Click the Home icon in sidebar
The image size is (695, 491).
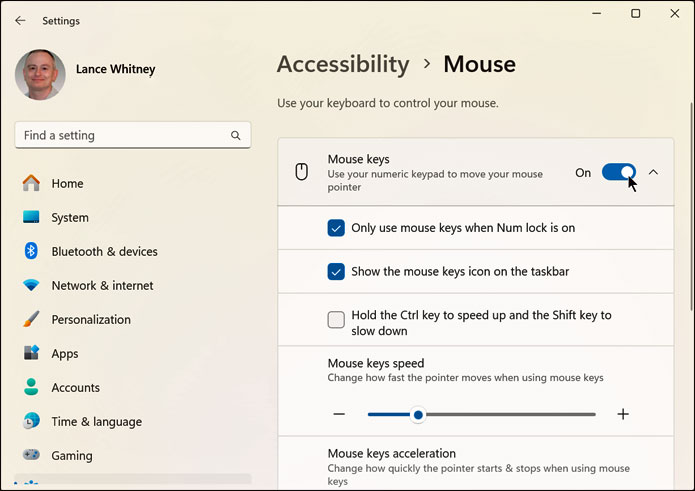tap(31, 184)
